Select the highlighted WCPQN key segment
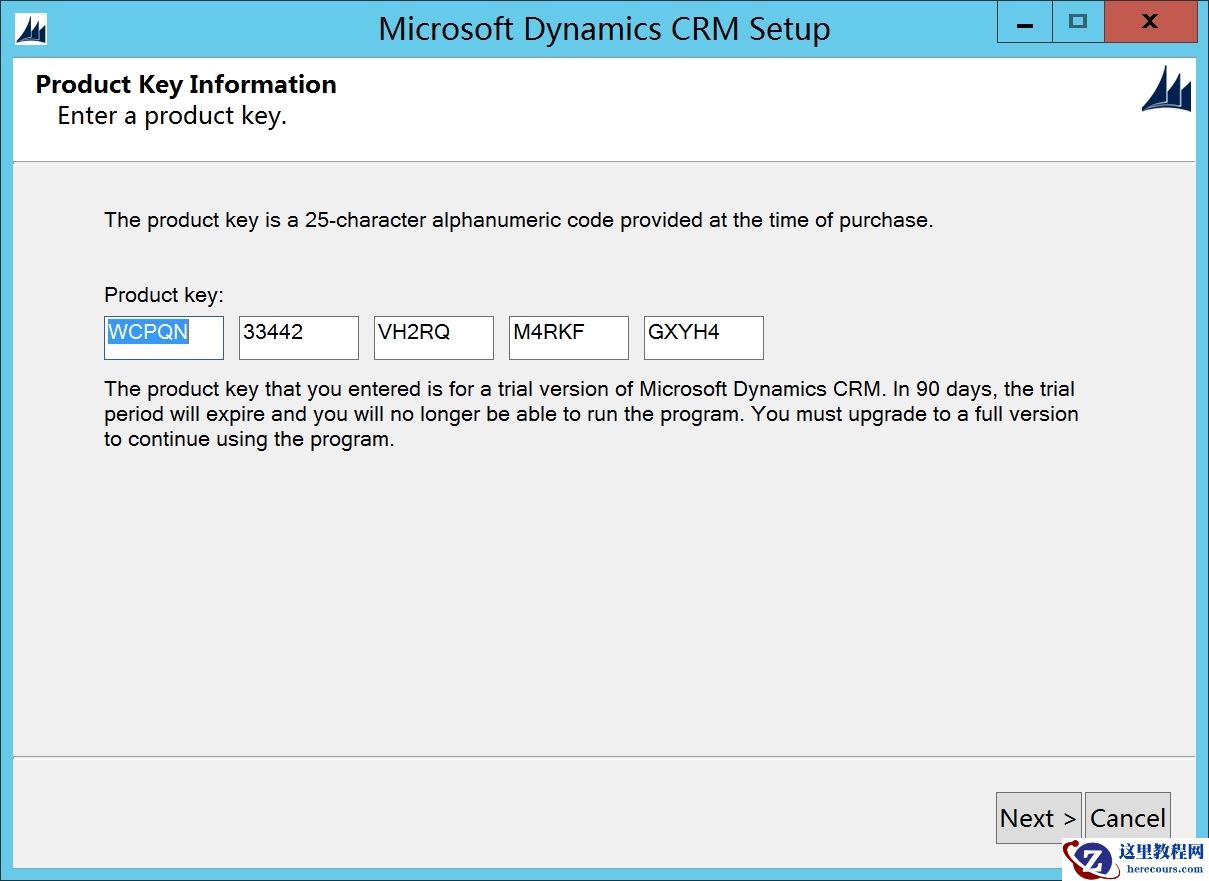 (163, 337)
